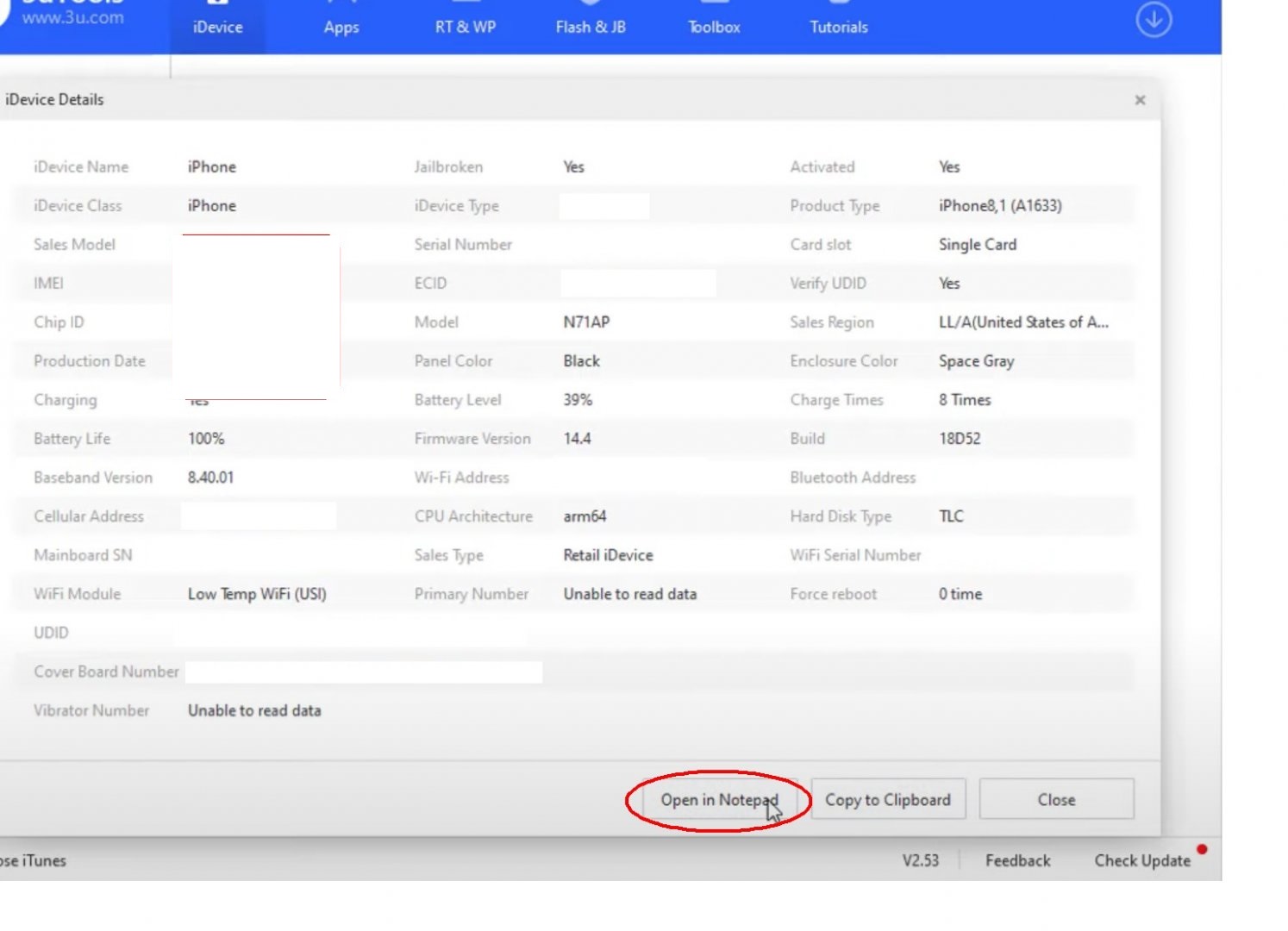The height and width of the screenshot is (931, 1288).
Task: Click the Copy to Clipboard button
Action: [888, 800]
